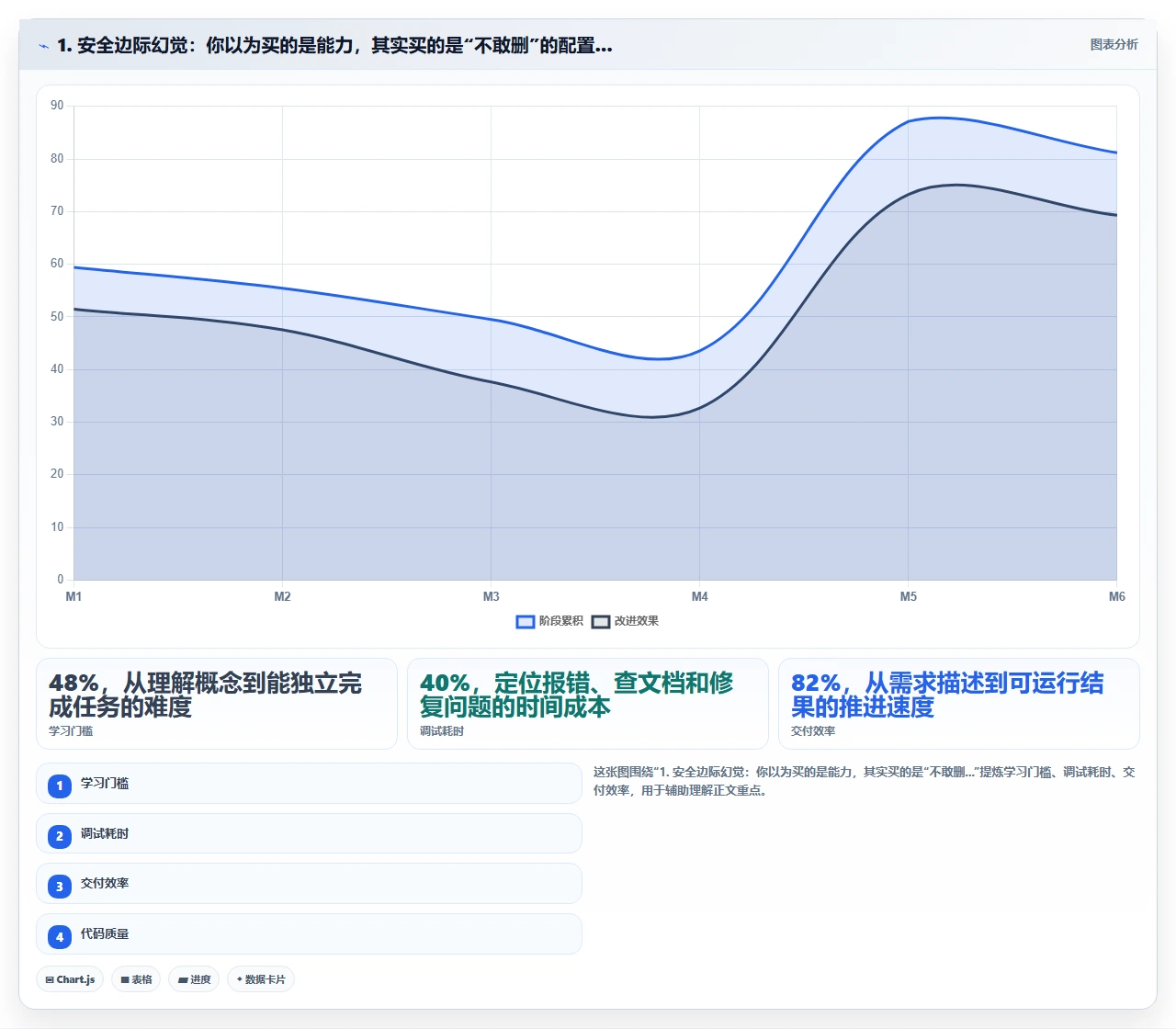
Task: Click the M5 x-axis label
Action: click(x=908, y=597)
